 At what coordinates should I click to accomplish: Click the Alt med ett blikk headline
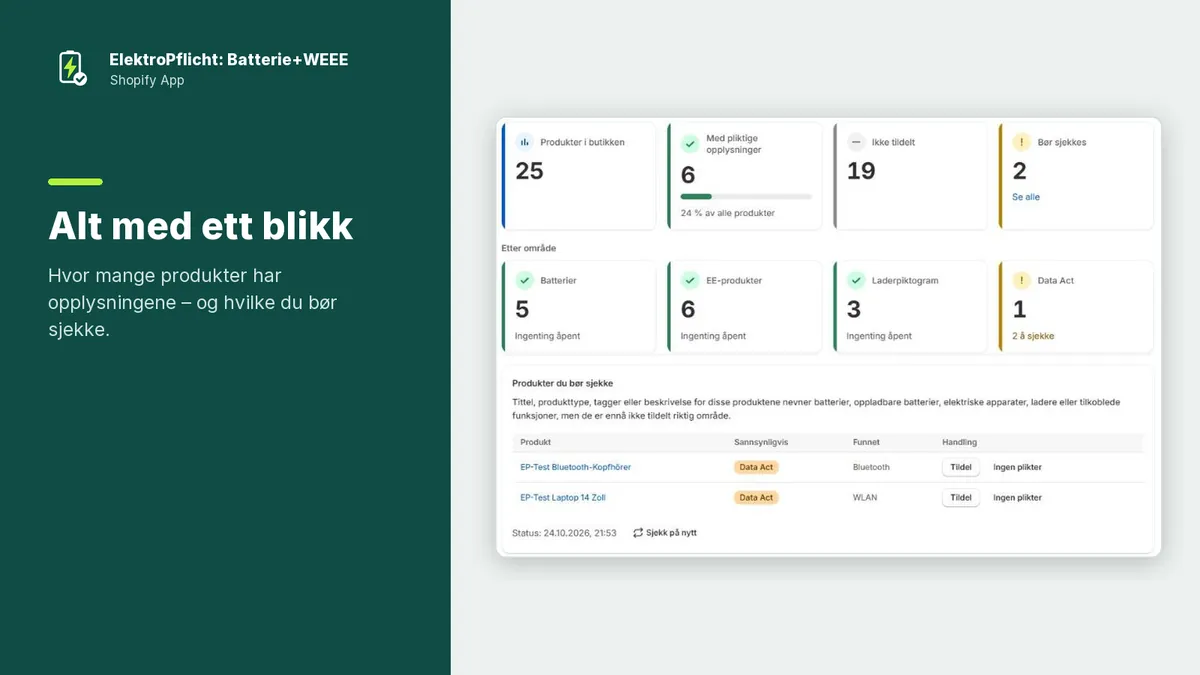click(201, 226)
